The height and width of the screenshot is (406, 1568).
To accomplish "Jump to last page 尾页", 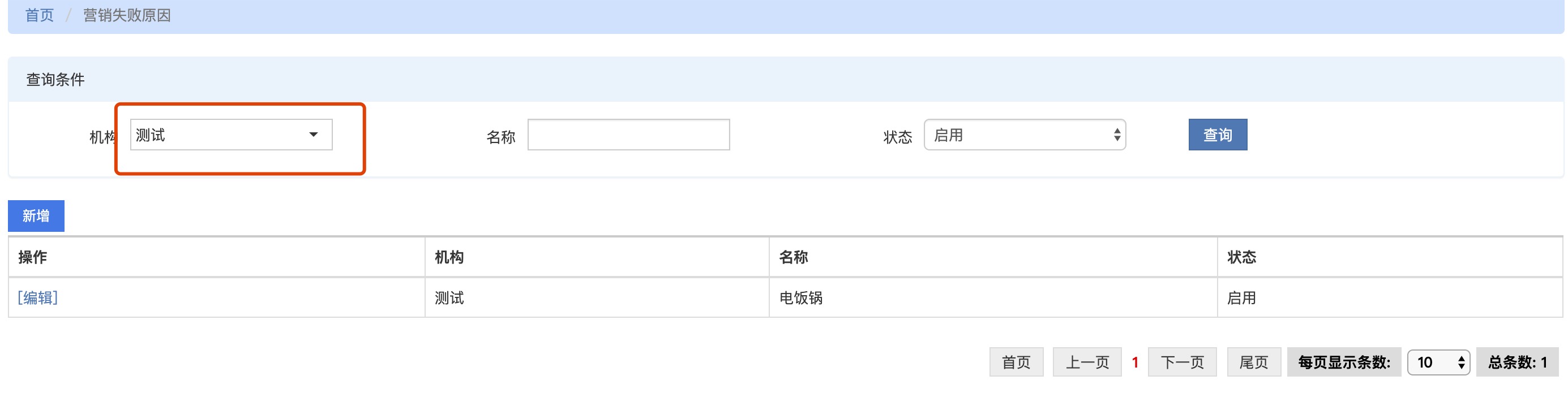I will [x=1253, y=362].
